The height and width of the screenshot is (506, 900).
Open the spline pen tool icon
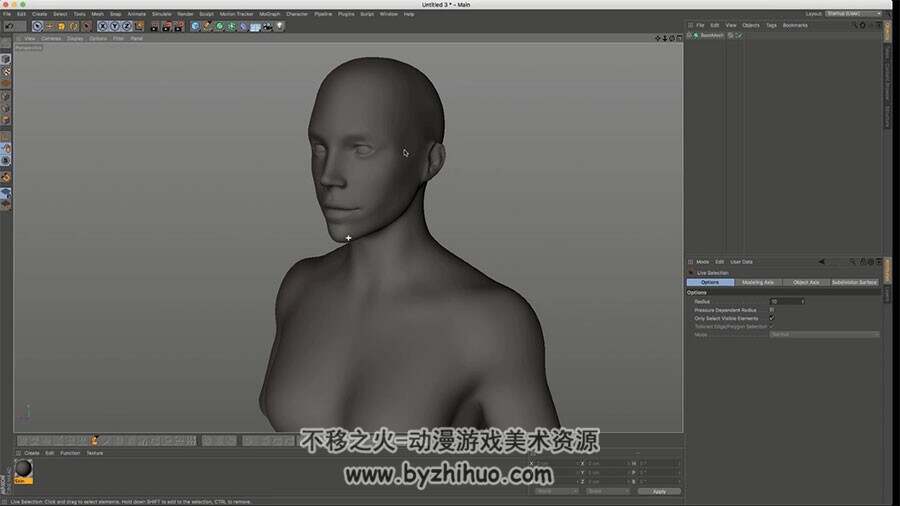coord(207,26)
